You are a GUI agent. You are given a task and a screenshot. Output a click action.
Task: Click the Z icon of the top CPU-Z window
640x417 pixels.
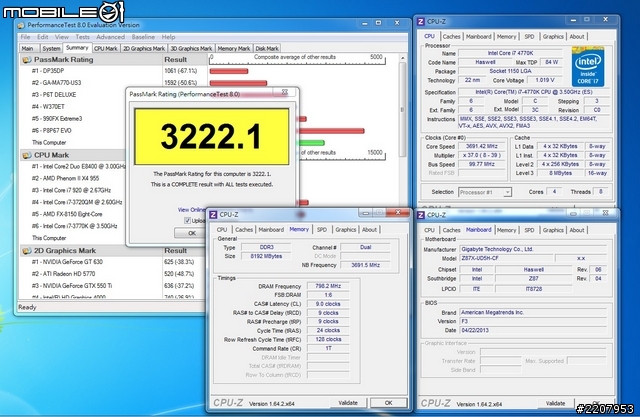(421, 21)
